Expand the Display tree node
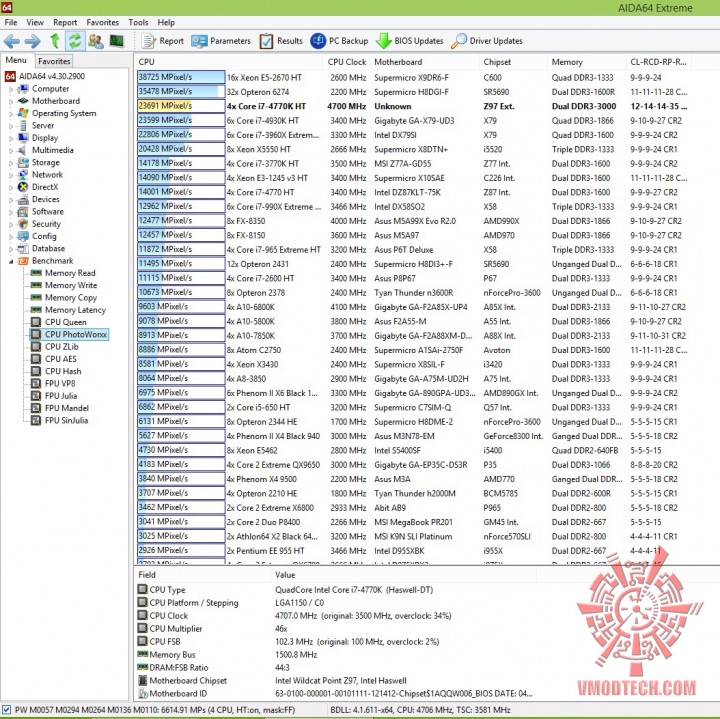The width and height of the screenshot is (720, 719). tap(11, 138)
